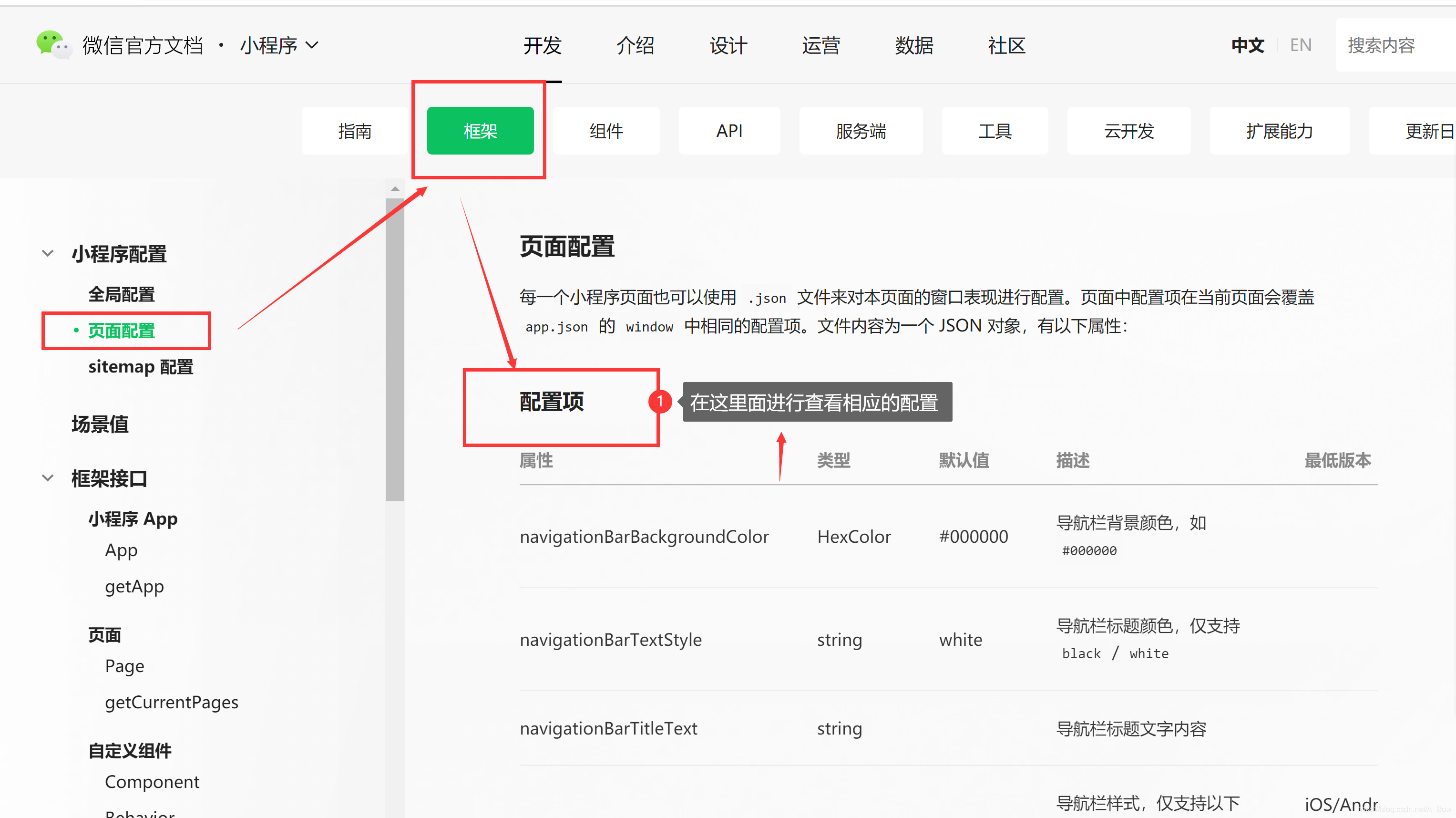This screenshot has height=818, width=1456.
Task: Select the 社区 top navigation item
Action: point(1006,45)
